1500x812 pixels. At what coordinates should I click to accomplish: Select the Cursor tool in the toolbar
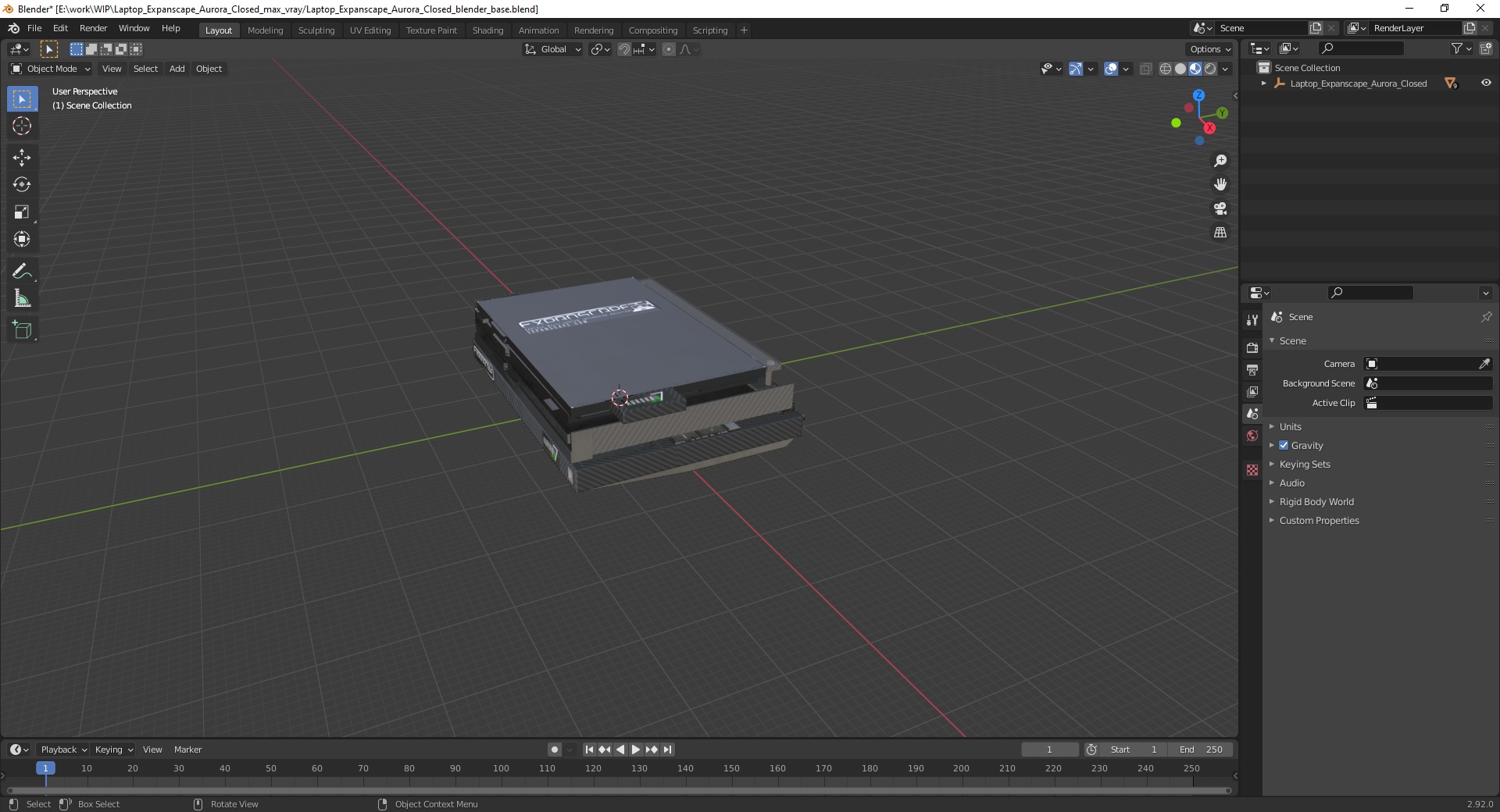tap(22, 126)
